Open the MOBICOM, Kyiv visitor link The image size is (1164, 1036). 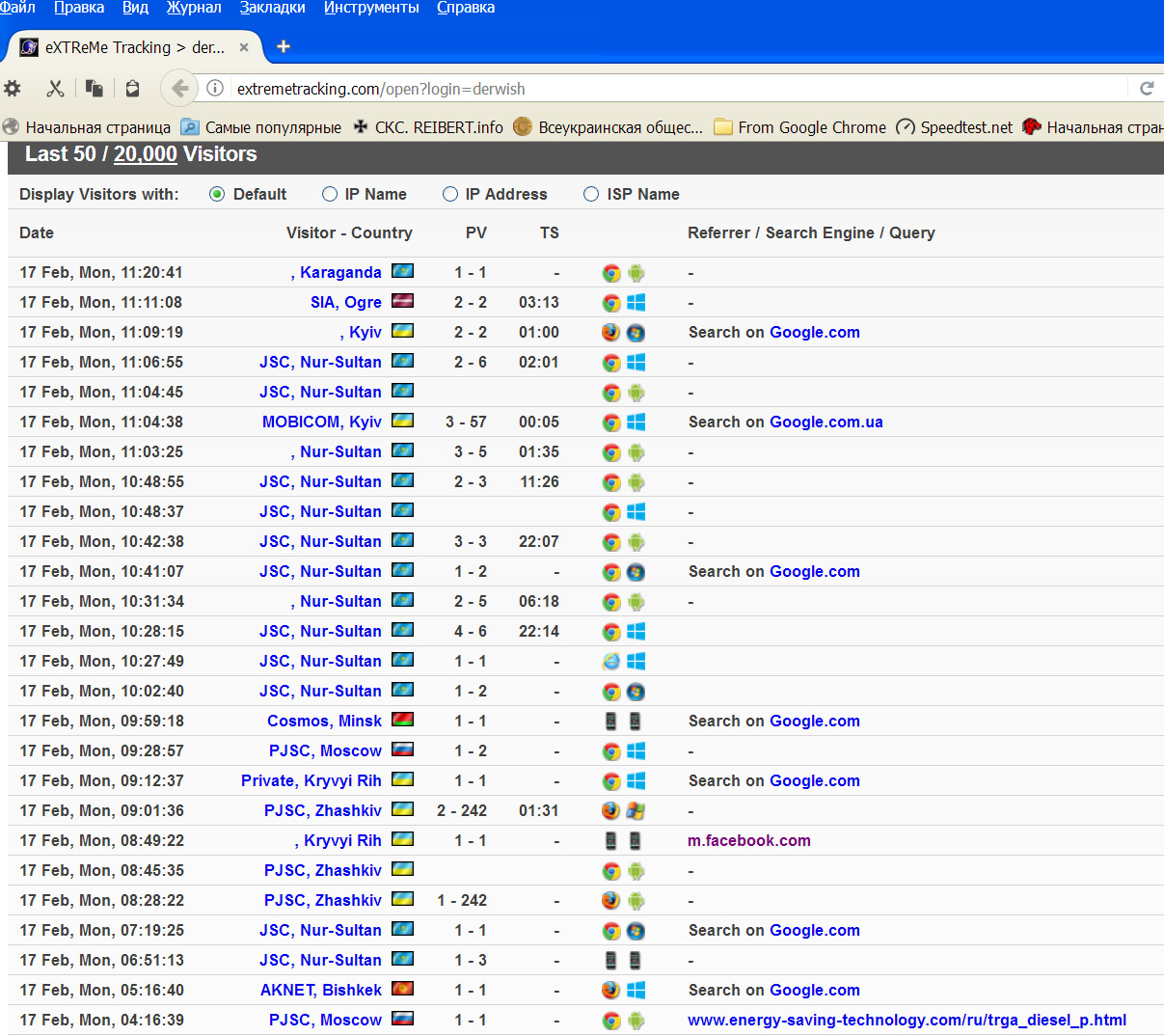tap(322, 422)
